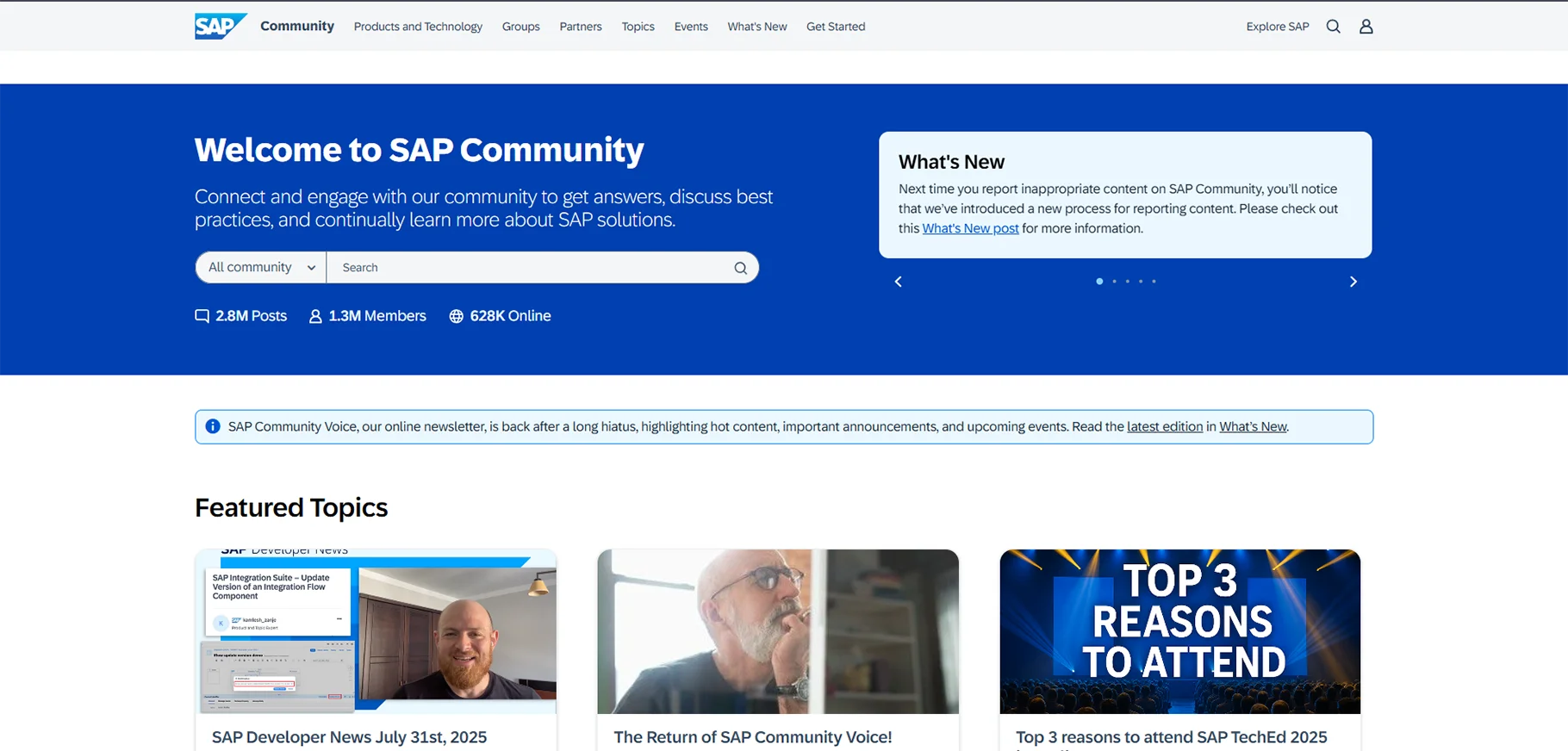Open SAP Developer News July 31st, 2025 title
The width and height of the screenshot is (1568, 751).
tap(349, 737)
